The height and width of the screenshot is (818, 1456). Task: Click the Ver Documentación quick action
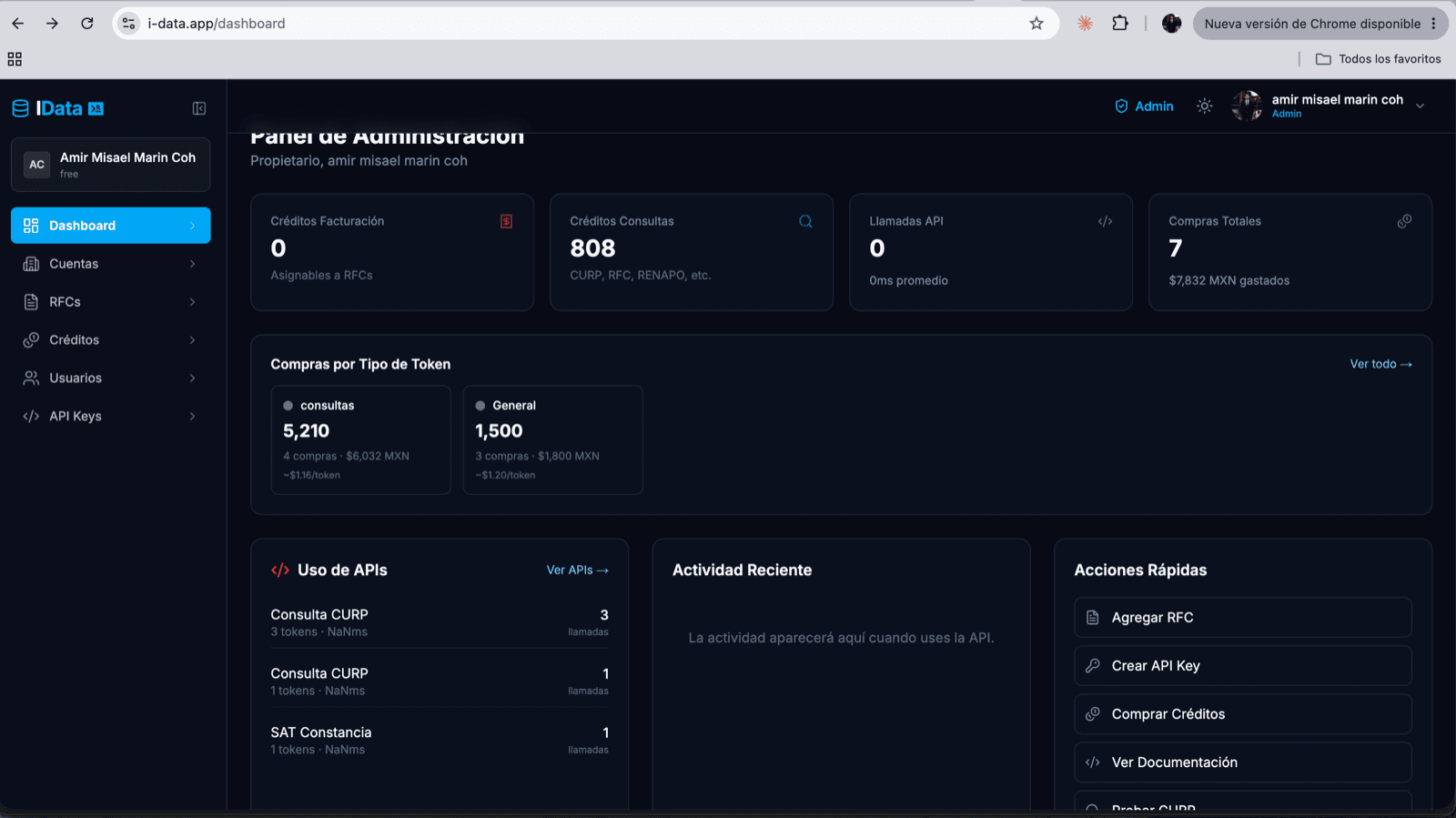tap(1243, 762)
